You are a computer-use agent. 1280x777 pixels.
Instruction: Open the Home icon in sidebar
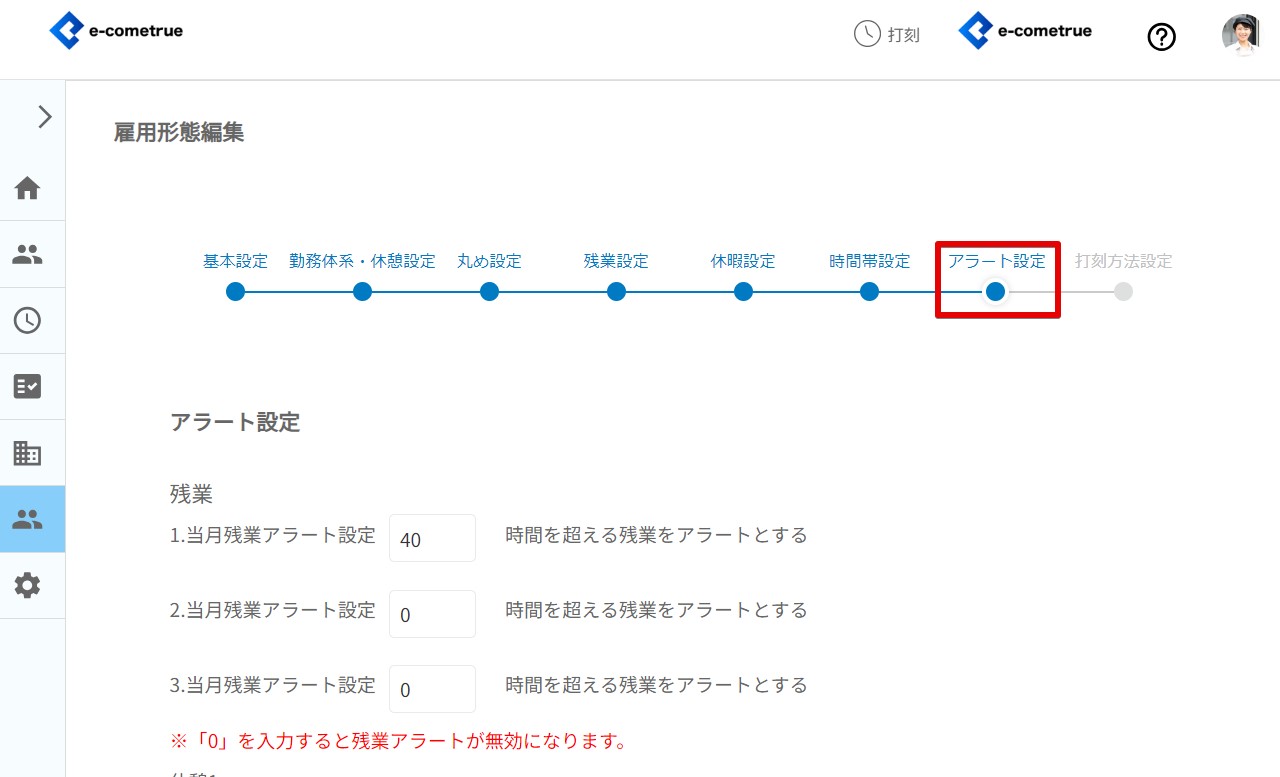pyautogui.click(x=27, y=188)
